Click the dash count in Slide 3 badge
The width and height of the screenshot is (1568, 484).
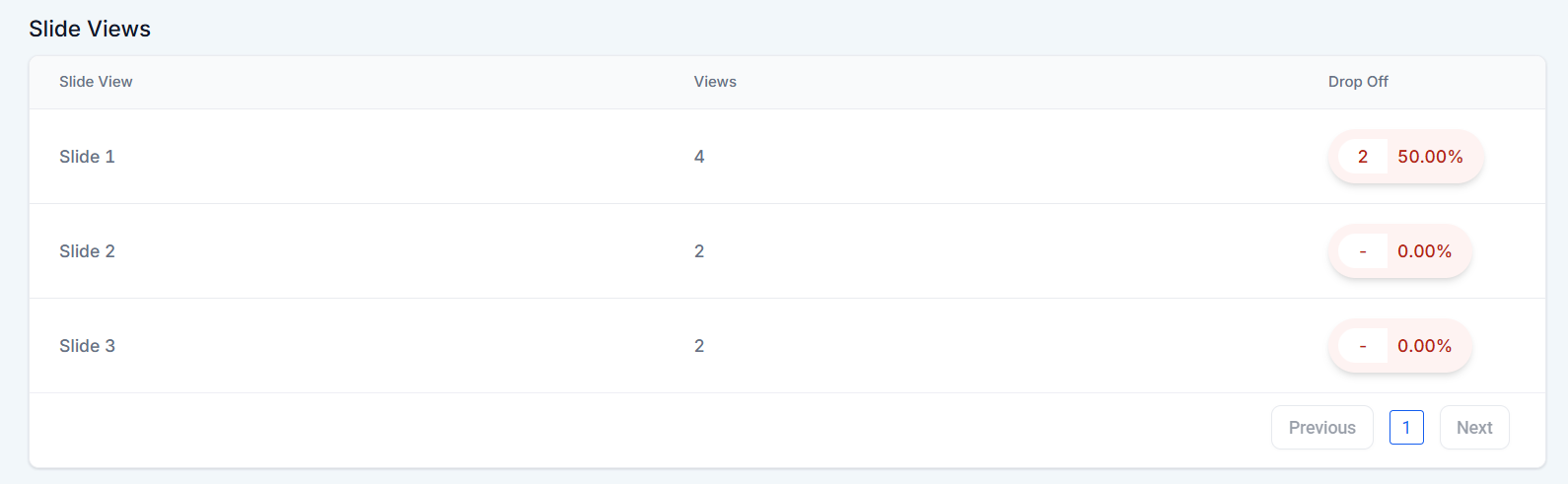click(1363, 346)
